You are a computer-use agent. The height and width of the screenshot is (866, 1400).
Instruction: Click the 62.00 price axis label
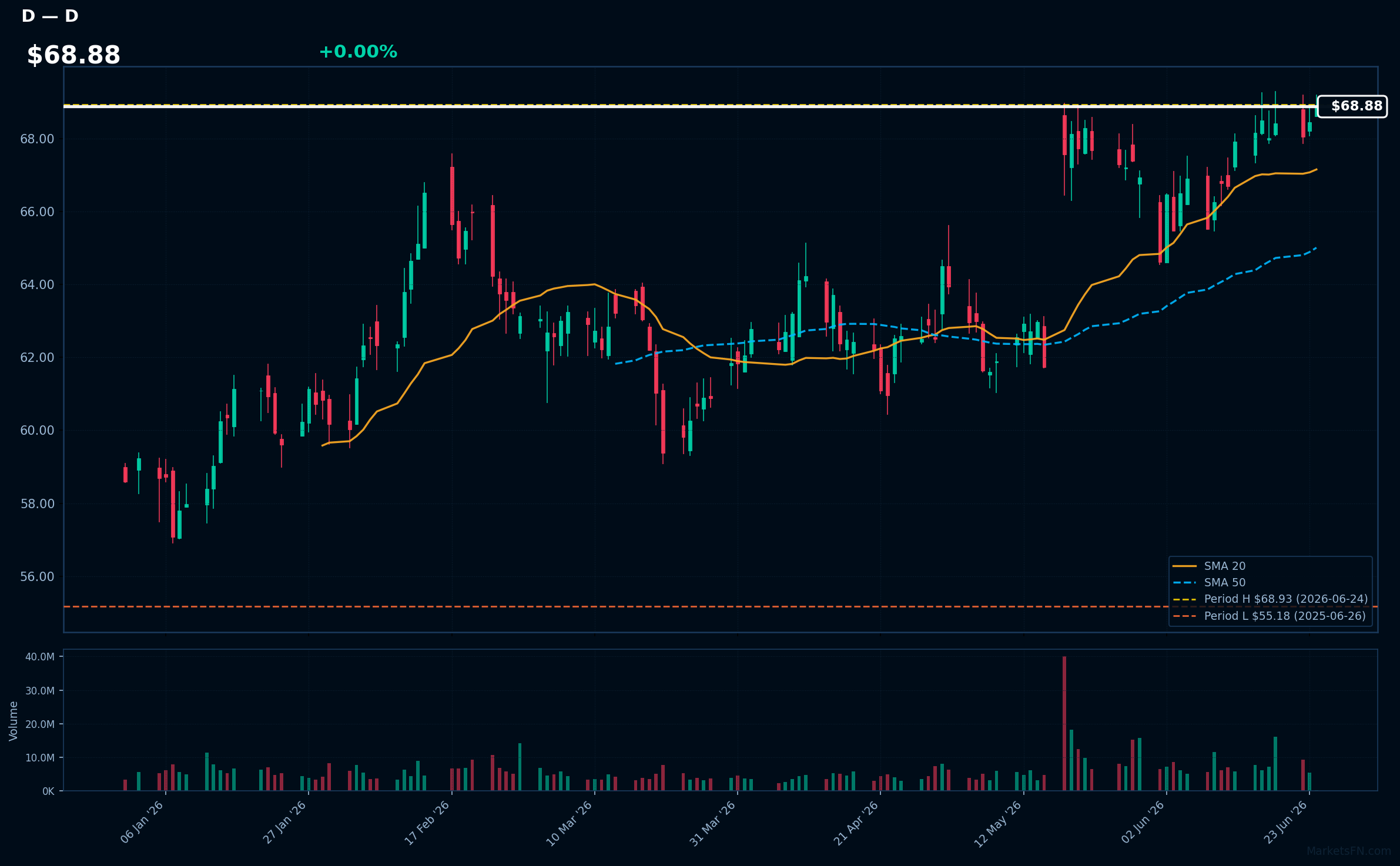(37, 358)
